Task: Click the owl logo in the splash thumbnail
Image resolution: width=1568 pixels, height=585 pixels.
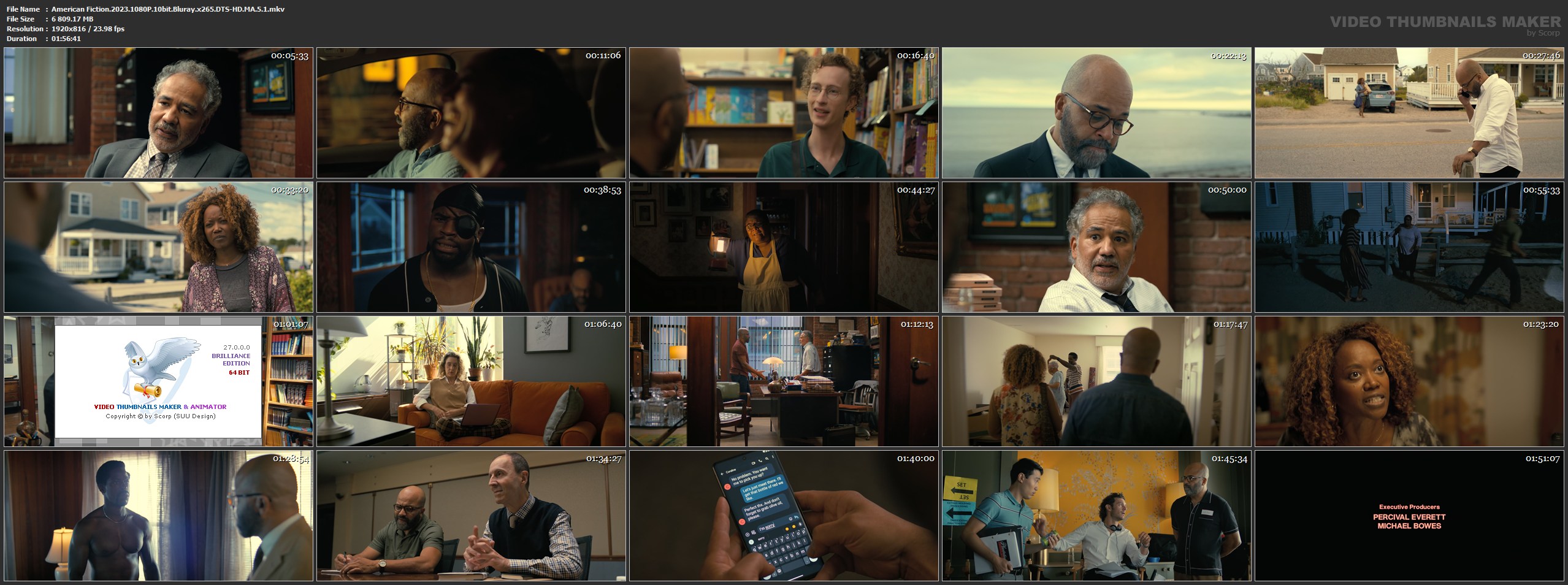Action: coord(153,370)
